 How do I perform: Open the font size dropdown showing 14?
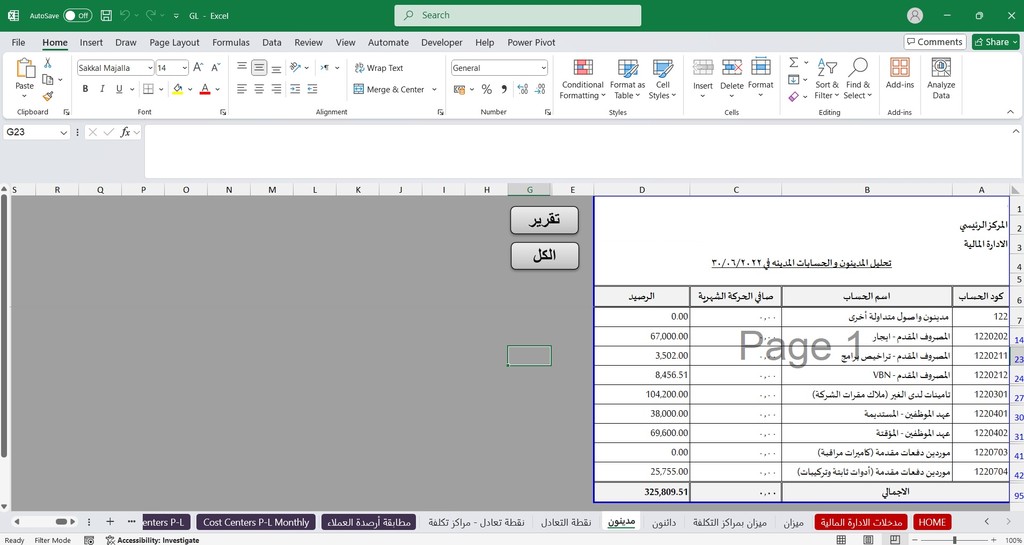185,68
